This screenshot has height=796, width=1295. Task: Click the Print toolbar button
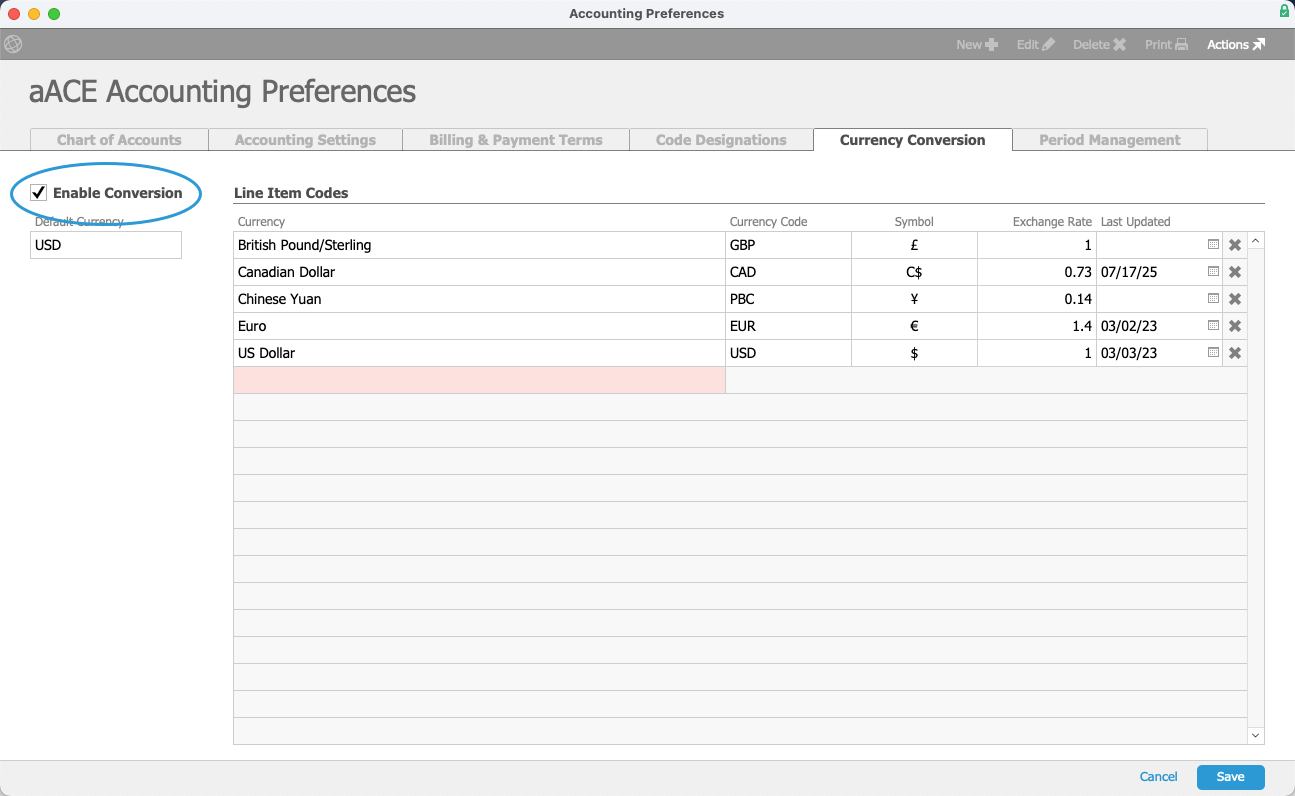[1166, 44]
